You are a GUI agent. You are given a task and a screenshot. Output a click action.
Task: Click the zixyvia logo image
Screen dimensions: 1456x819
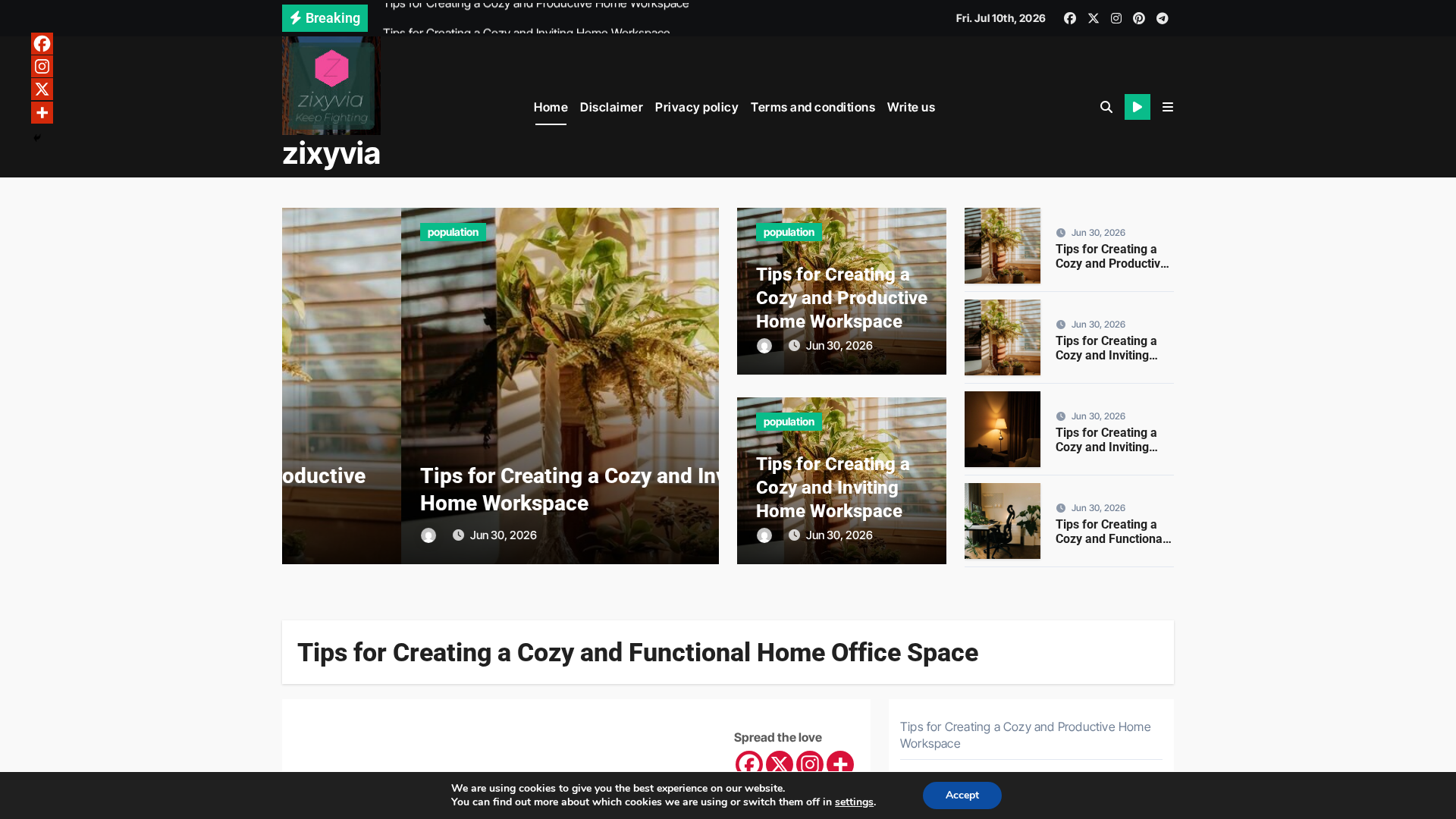point(331,86)
